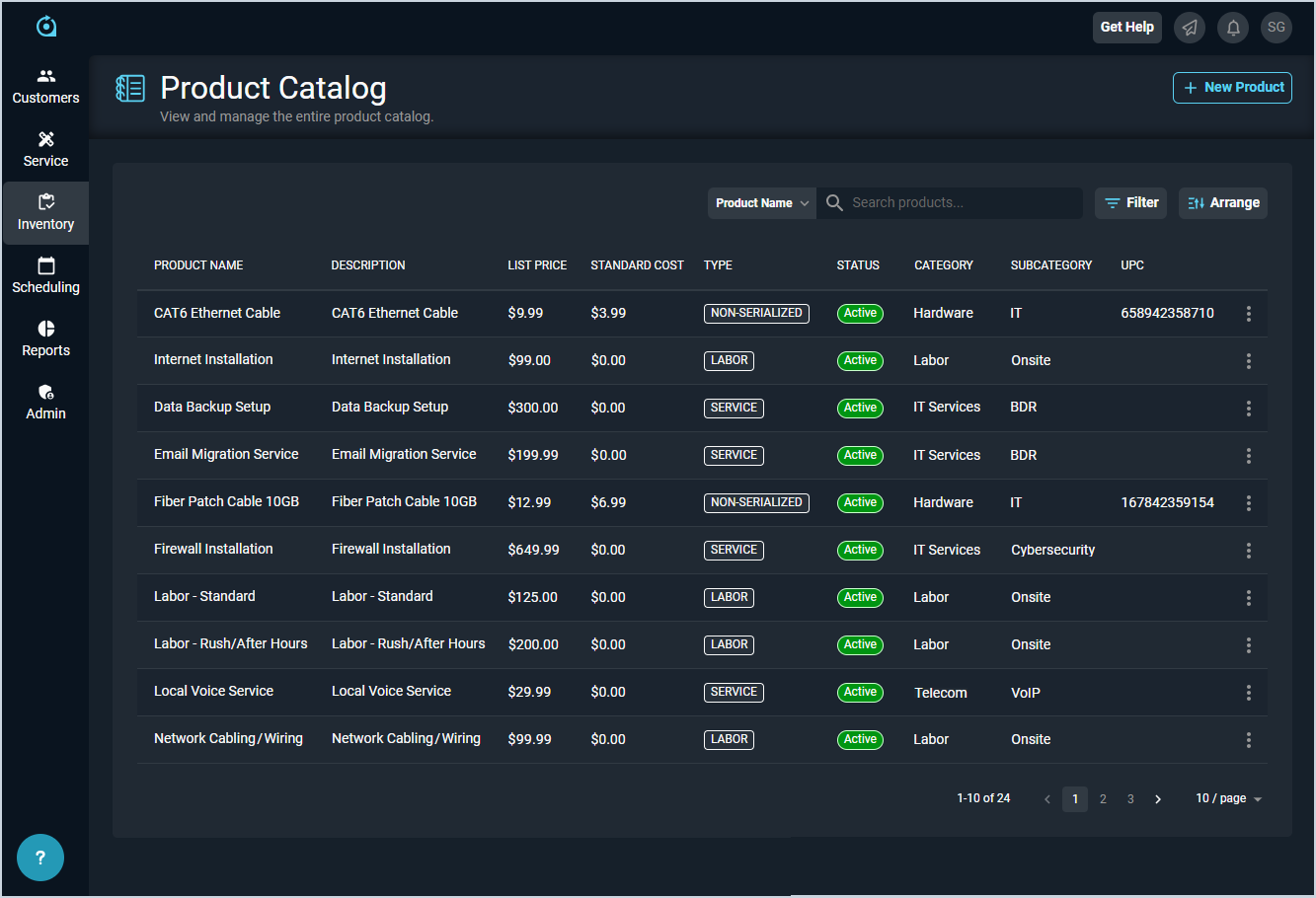
Task: Jump to page 3 in pagination
Action: click(x=1130, y=799)
